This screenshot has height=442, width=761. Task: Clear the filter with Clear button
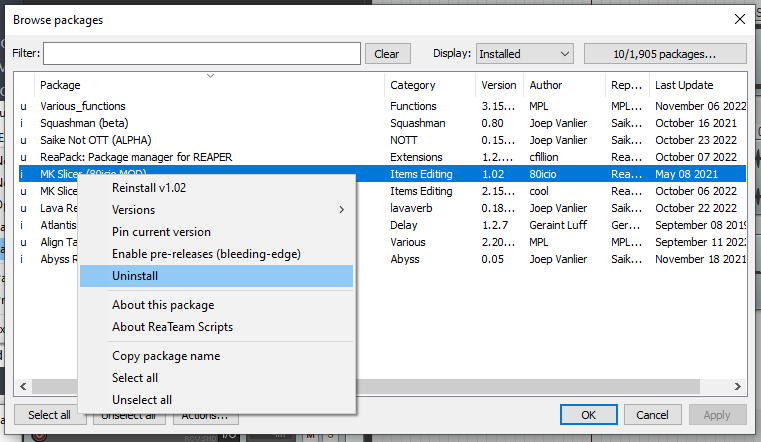click(x=387, y=53)
